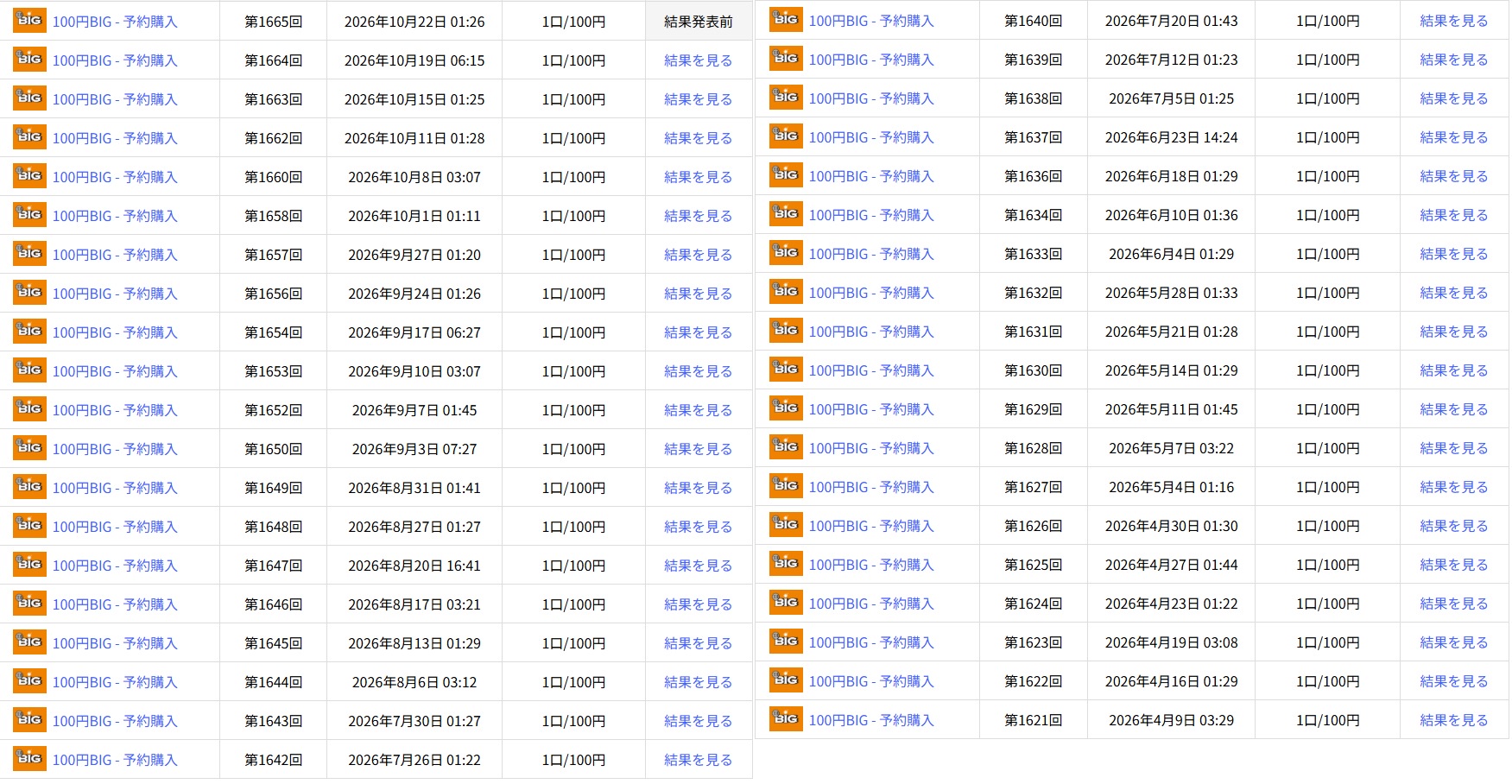The width and height of the screenshot is (1512, 784).
Task: Open 100円BIG - 予約購入 link for 第1653回
Action: coord(115,371)
